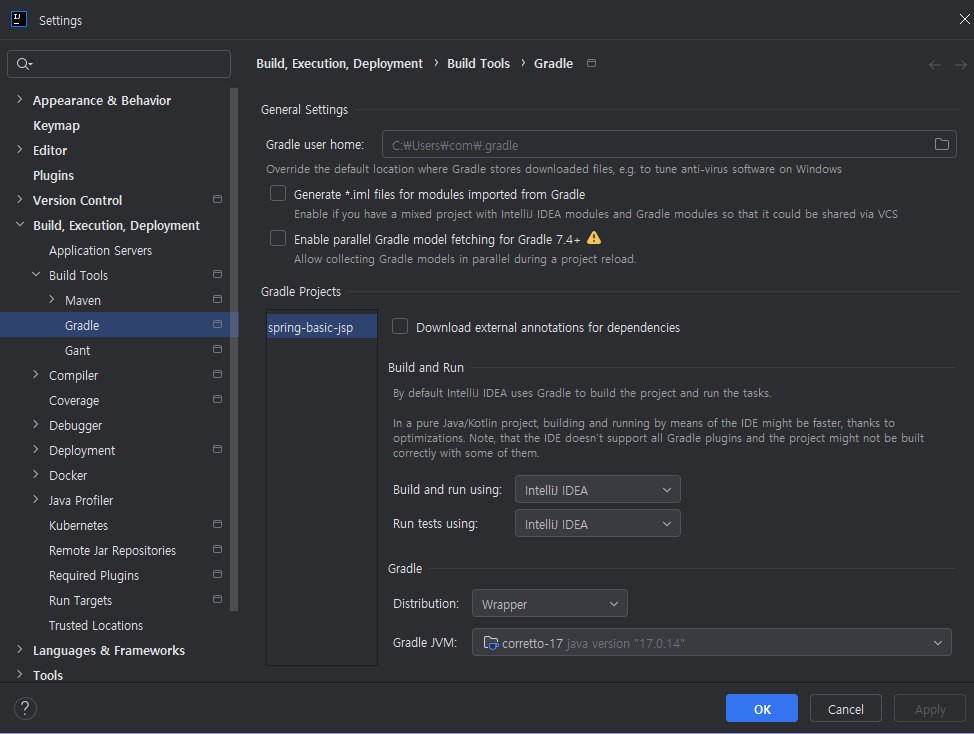Expand the Compiler node

coord(36,374)
